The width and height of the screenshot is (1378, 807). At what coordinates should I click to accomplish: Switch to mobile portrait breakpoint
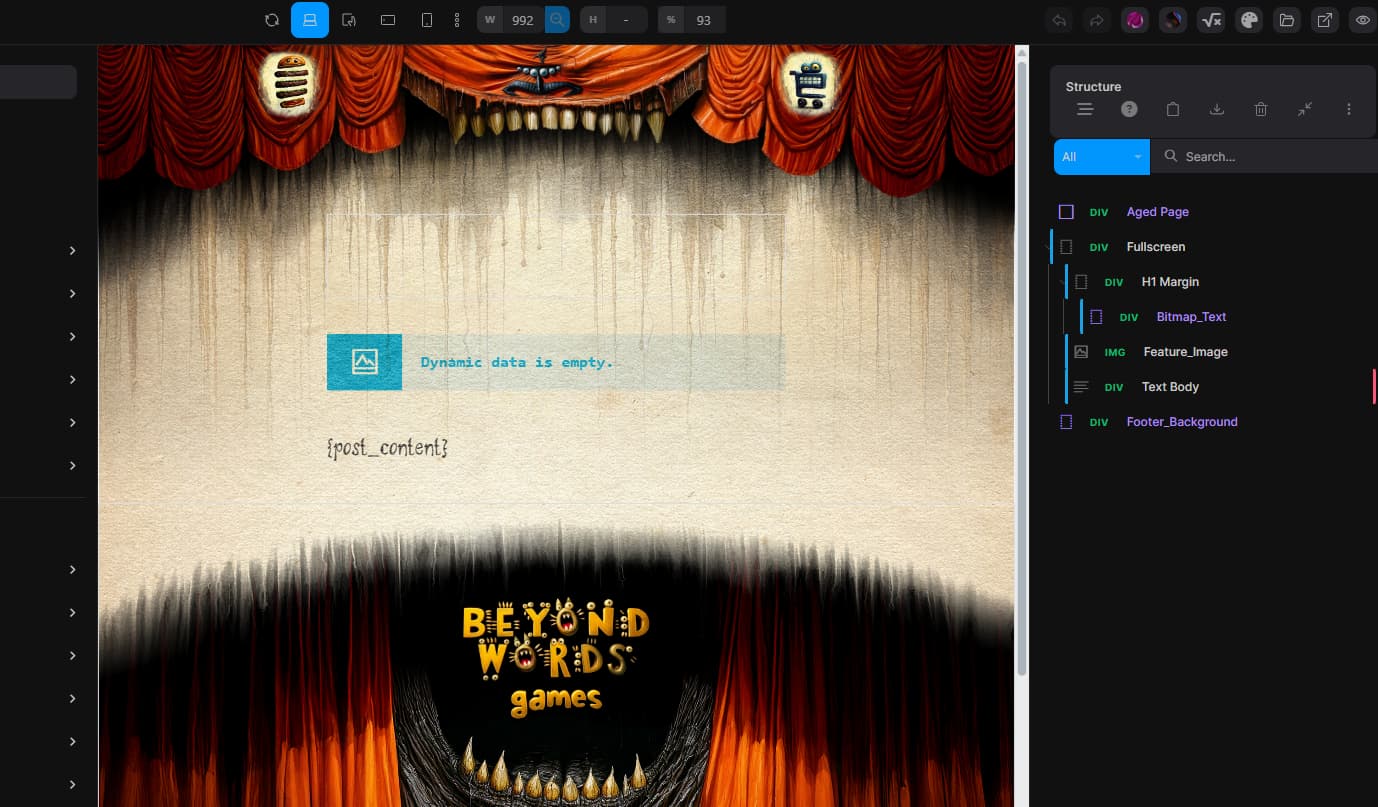427,20
